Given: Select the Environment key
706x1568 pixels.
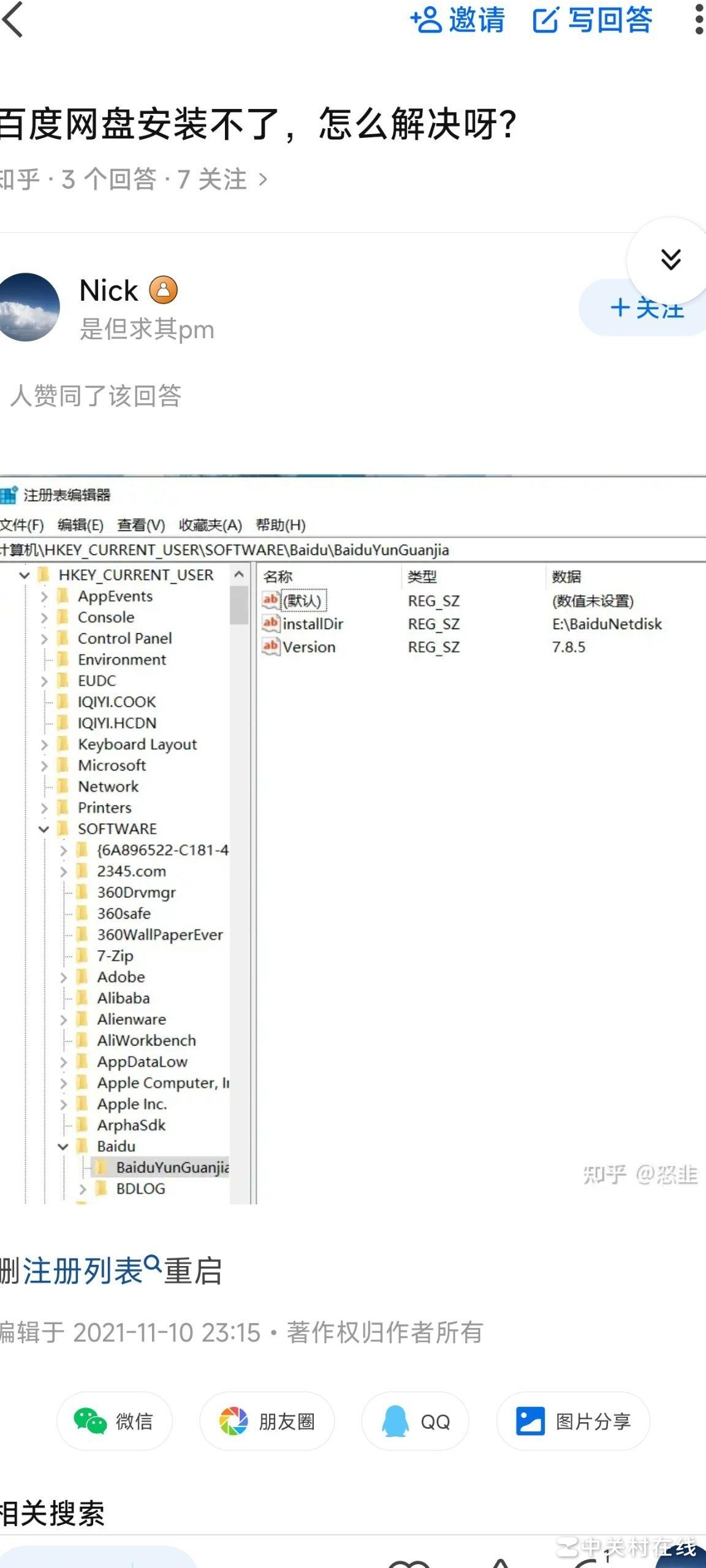Looking at the screenshot, I should tap(122, 660).
